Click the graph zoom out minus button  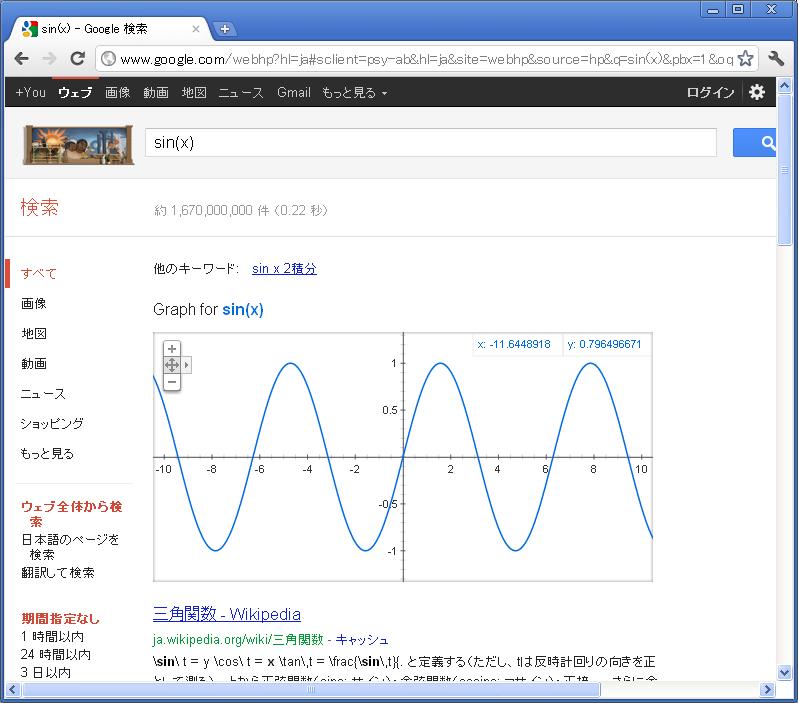pos(172,382)
